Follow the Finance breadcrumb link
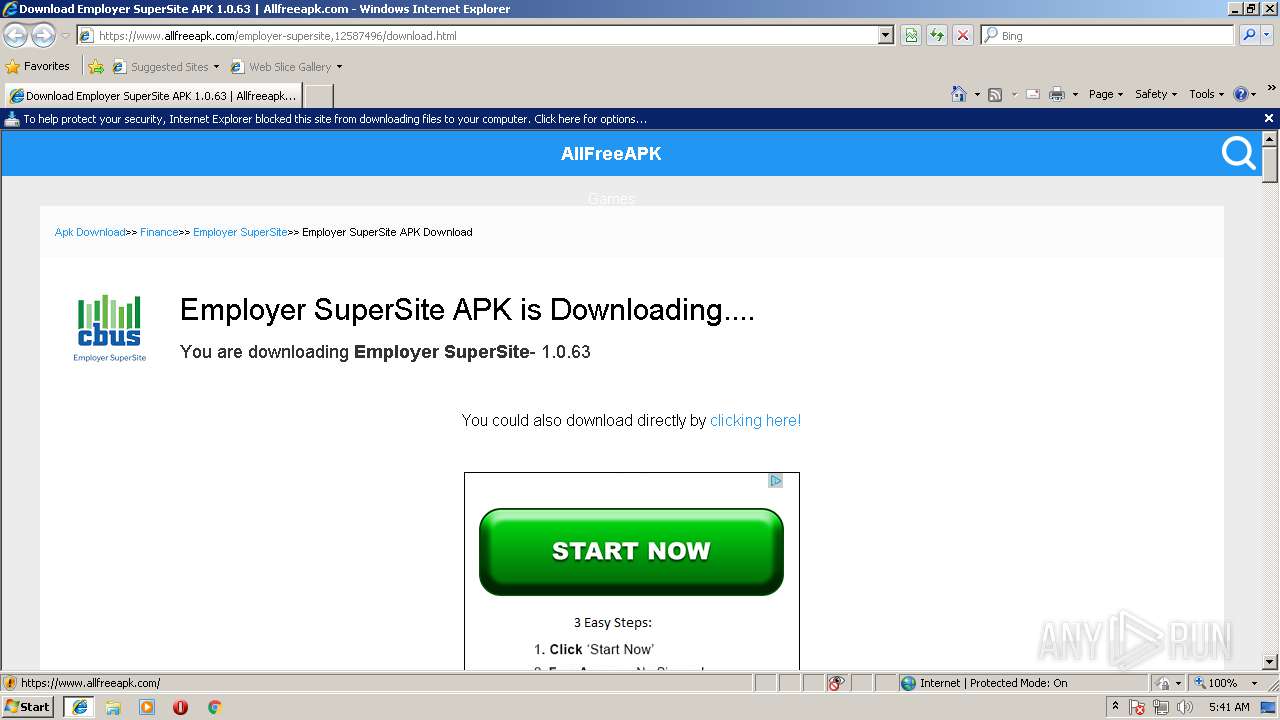The height and width of the screenshot is (720, 1280). pos(159,232)
